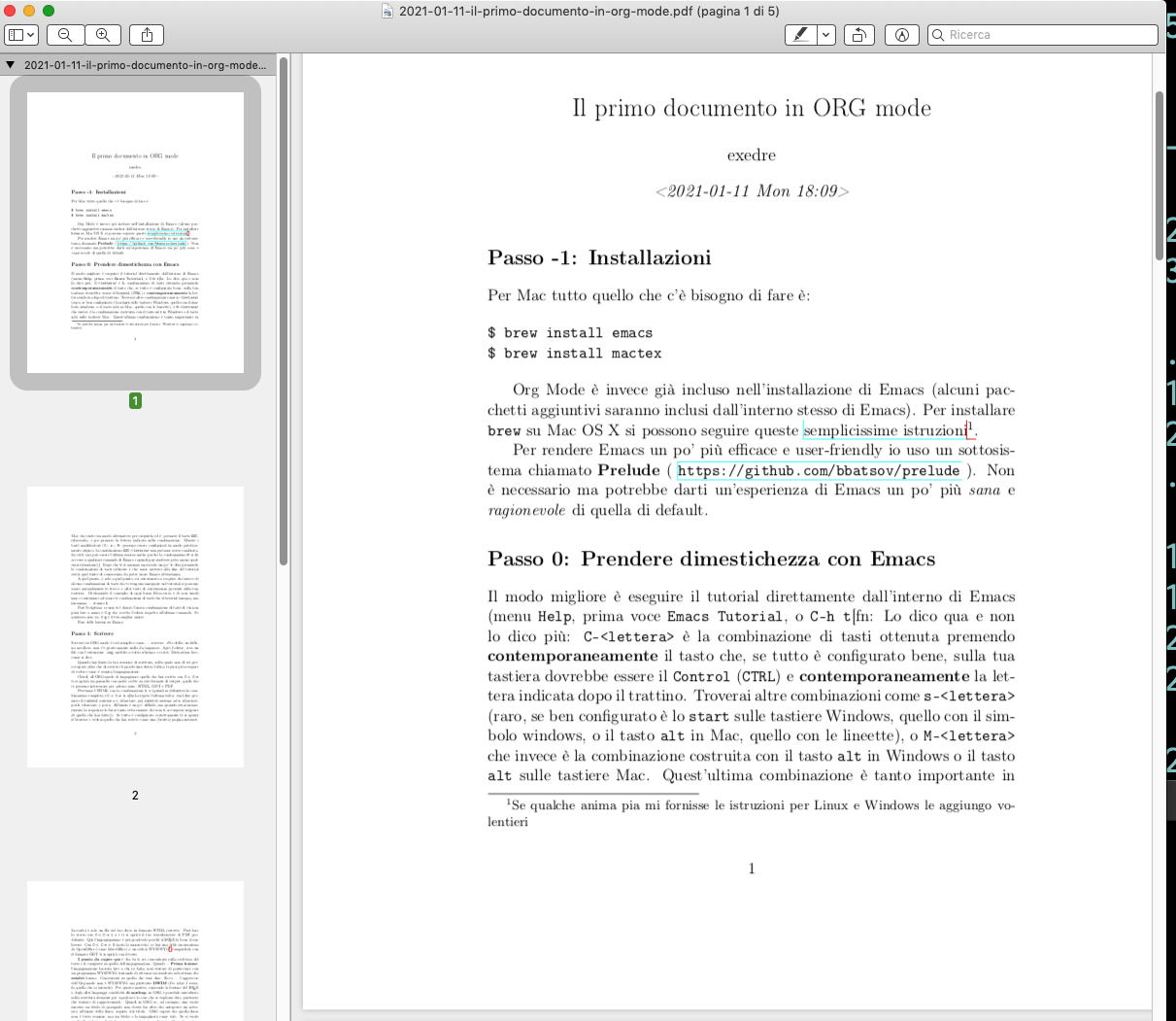Open the Share options via the share icon
The height and width of the screenshot is (1021, 1176).
coord(146,34)
